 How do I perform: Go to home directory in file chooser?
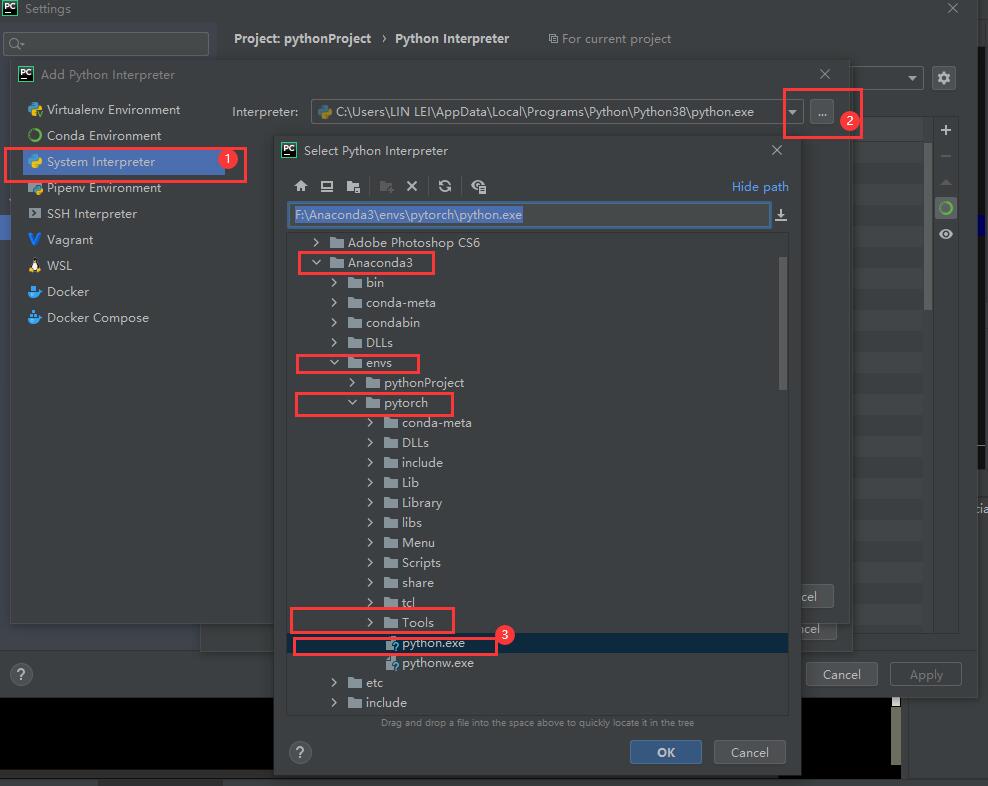tap(301, 186)
